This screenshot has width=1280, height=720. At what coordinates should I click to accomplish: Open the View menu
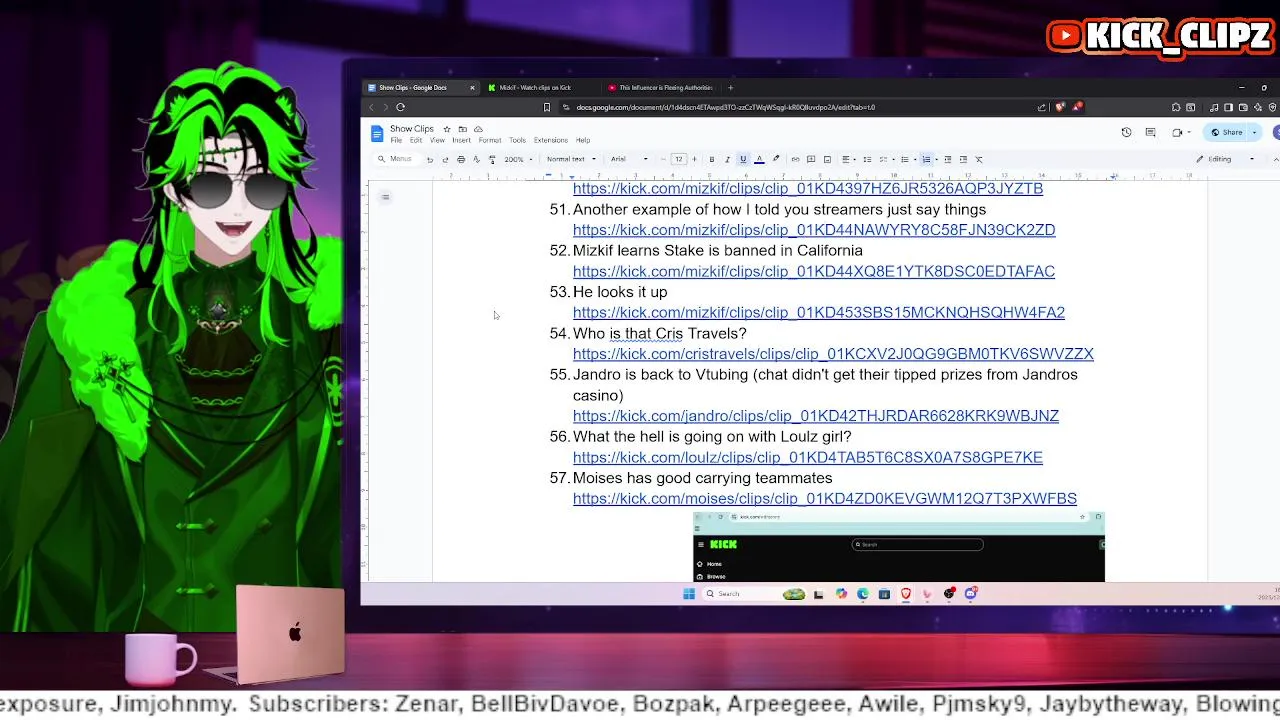tap(437, 140)
